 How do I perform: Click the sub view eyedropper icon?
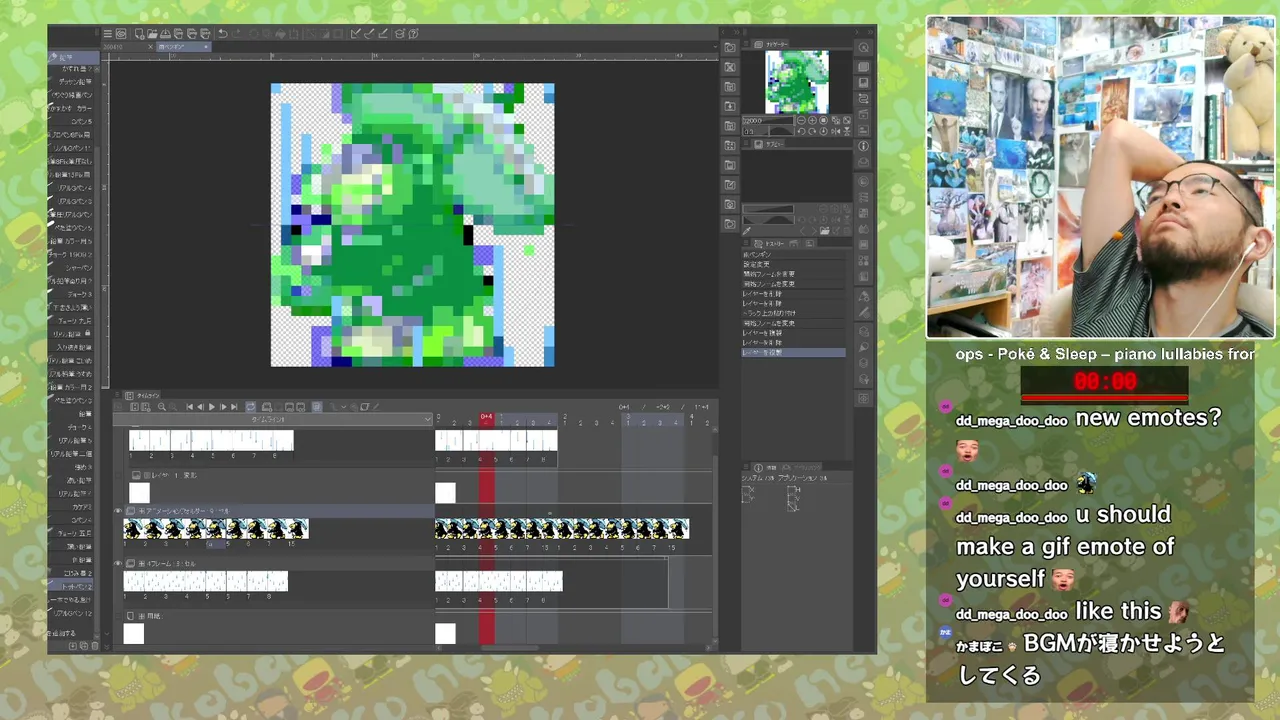(x=747, y=231)
